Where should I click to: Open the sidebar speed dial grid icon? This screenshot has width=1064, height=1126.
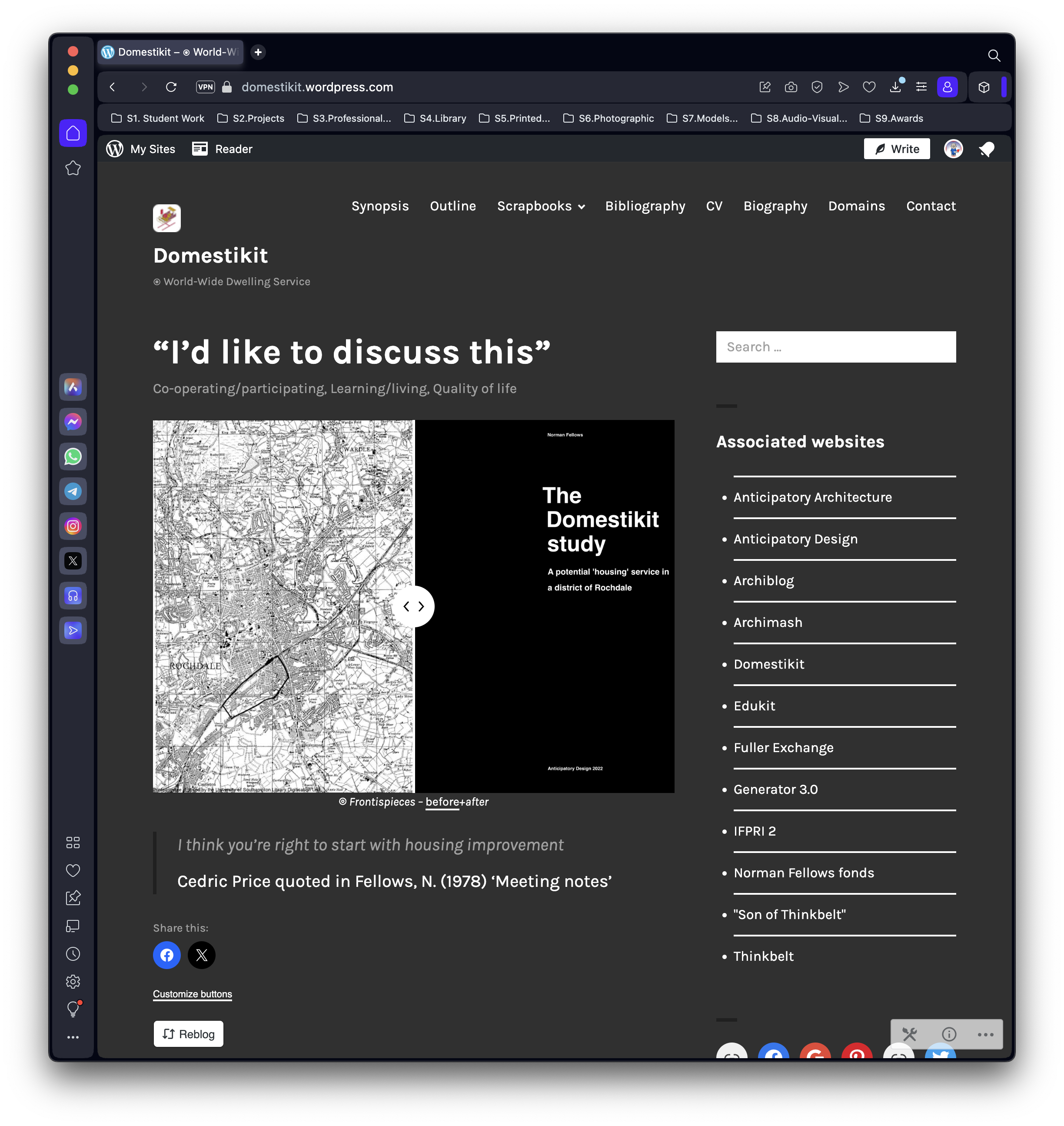[73, 843]
